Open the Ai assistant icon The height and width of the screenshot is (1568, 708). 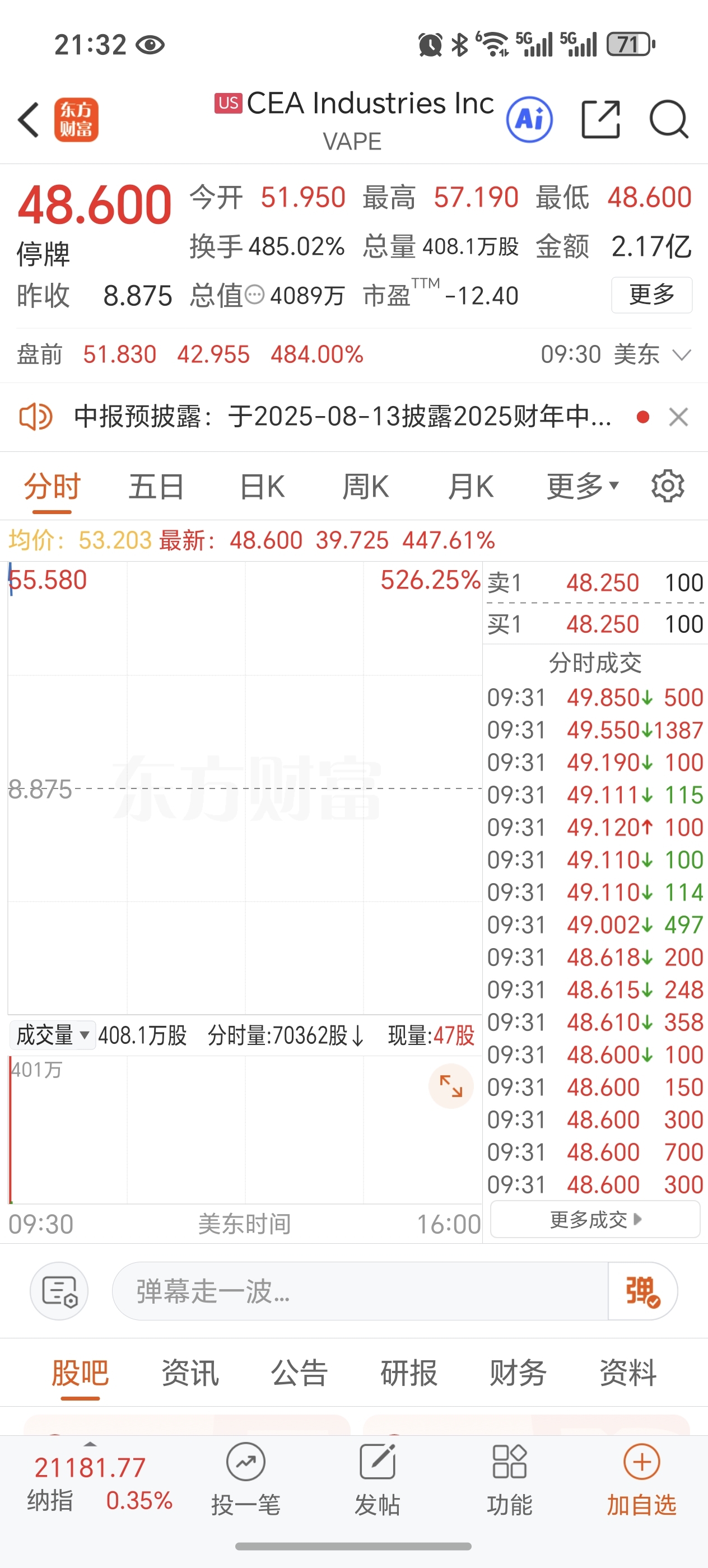[x=529, y=119]
